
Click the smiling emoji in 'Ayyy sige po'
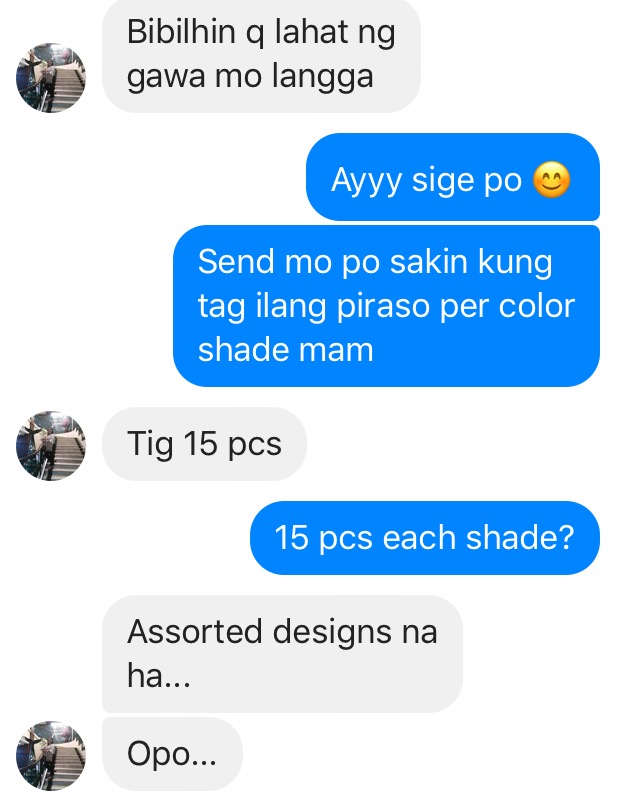[x=552, y=180]
